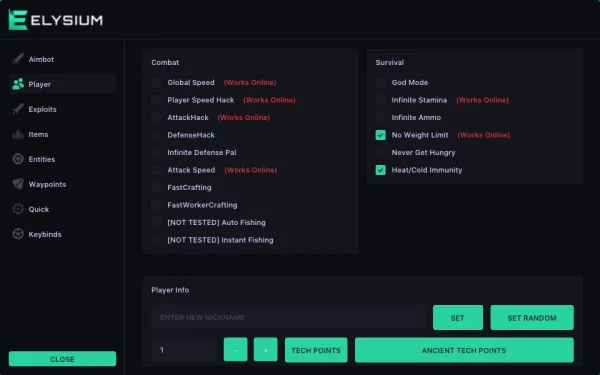Click the Player people icon in sidebar

[18, 84]
